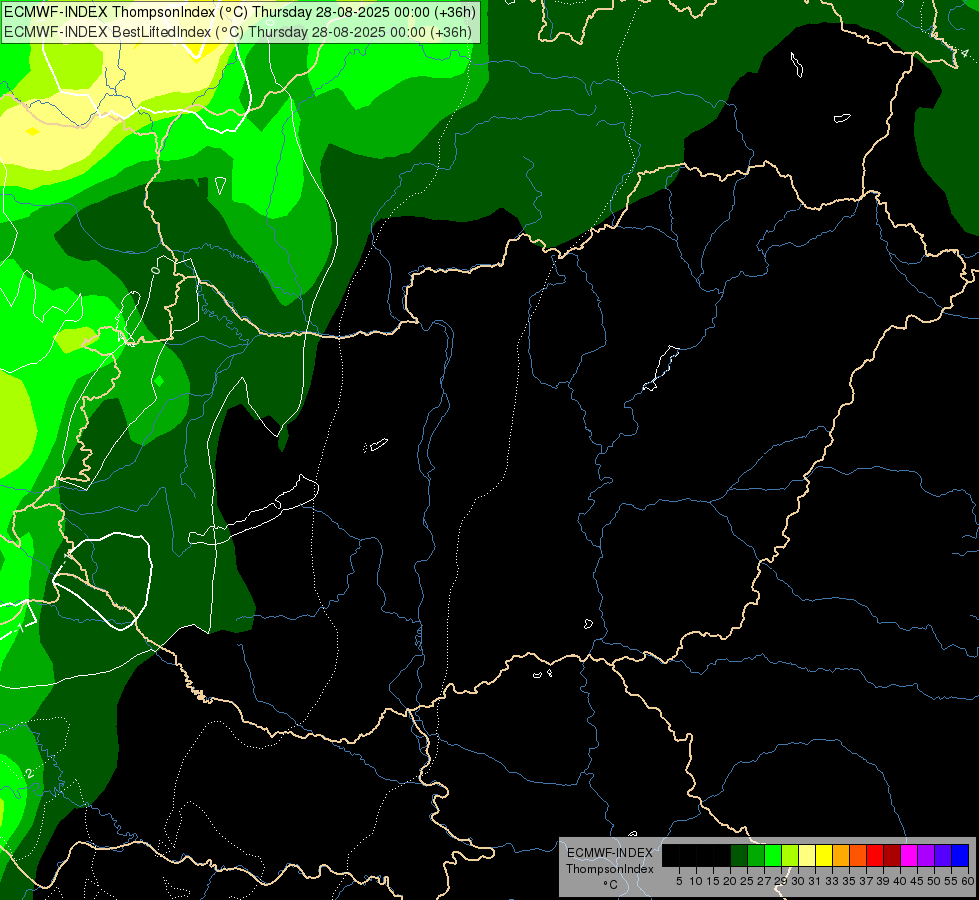Click the legend value '40'

[x=900, y=881]
